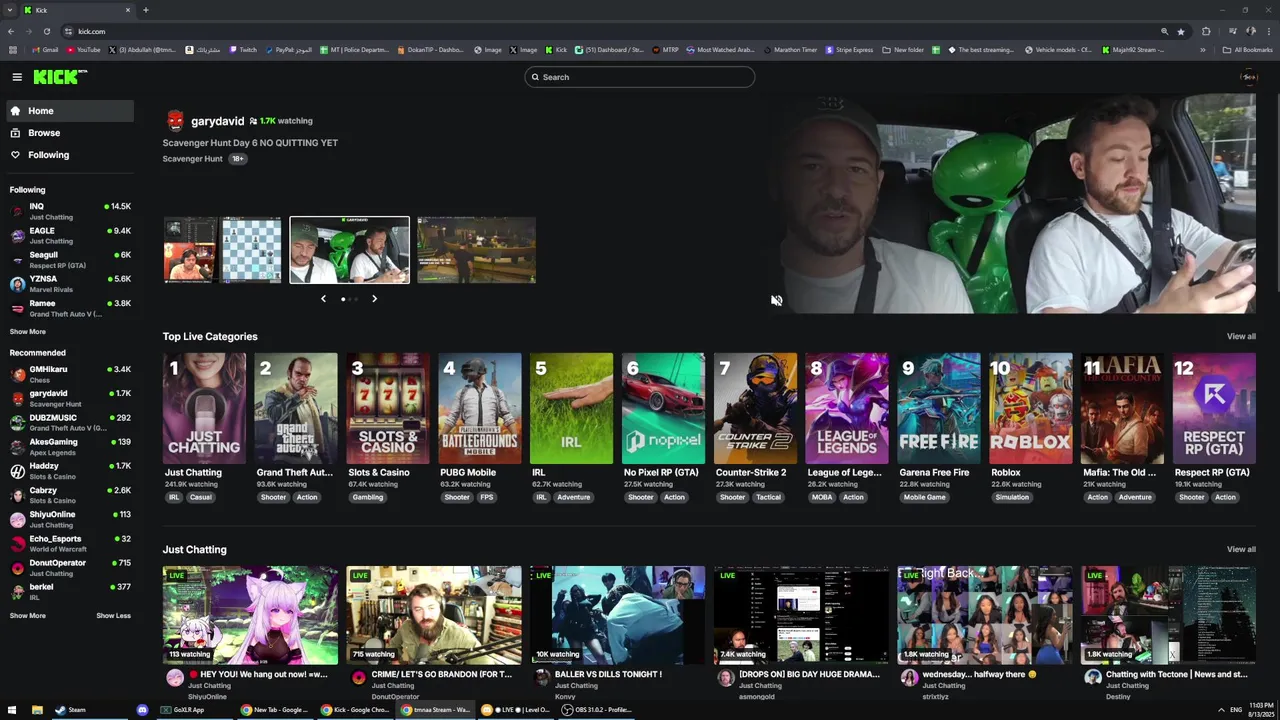This screenshot has height=720, width=1280.
Task: View all Top Live Categories
Action: (x=1241, y=337)
